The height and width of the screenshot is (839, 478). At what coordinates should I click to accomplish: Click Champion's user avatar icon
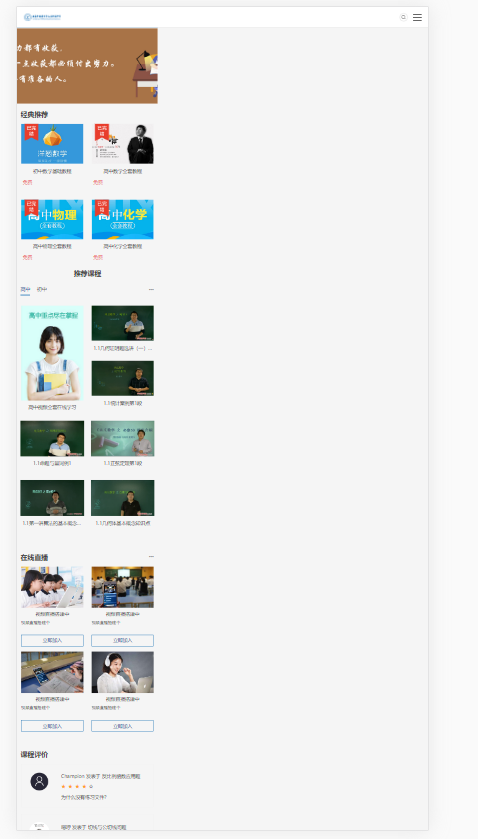click(x=39, y=781)
